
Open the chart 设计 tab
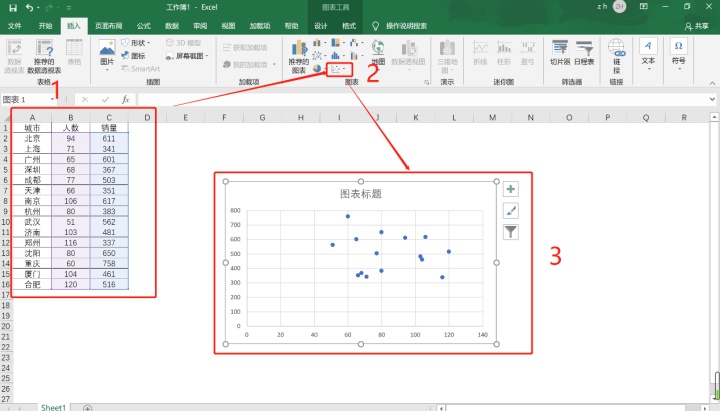pyautogui.click(x=321, y=26)
